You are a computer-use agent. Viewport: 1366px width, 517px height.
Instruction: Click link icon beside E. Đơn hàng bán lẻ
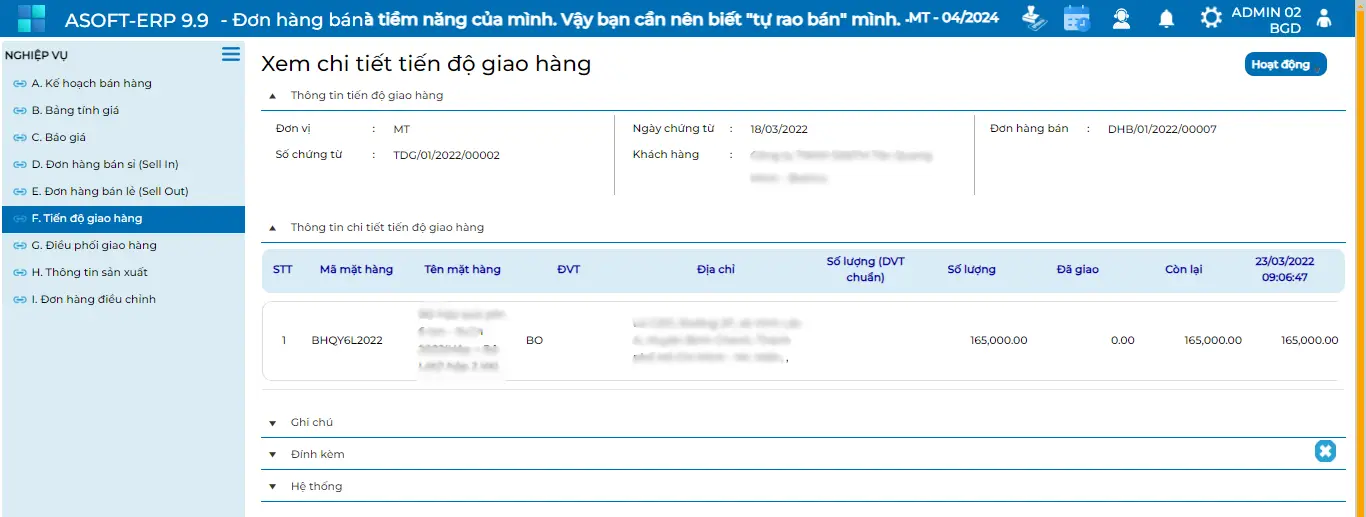point(19,192)
